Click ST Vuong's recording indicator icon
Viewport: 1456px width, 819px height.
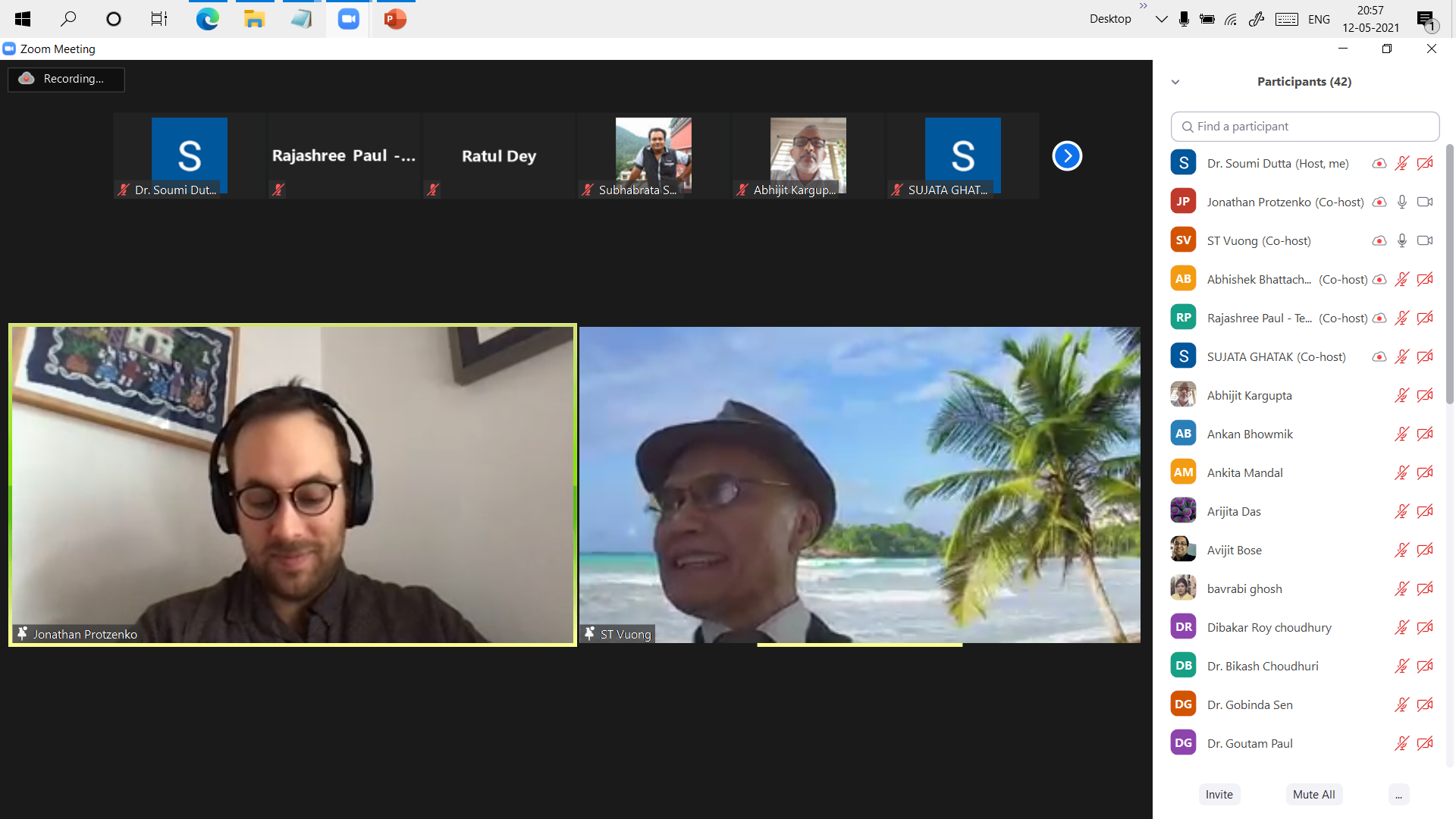click(x=1379, y=240)
